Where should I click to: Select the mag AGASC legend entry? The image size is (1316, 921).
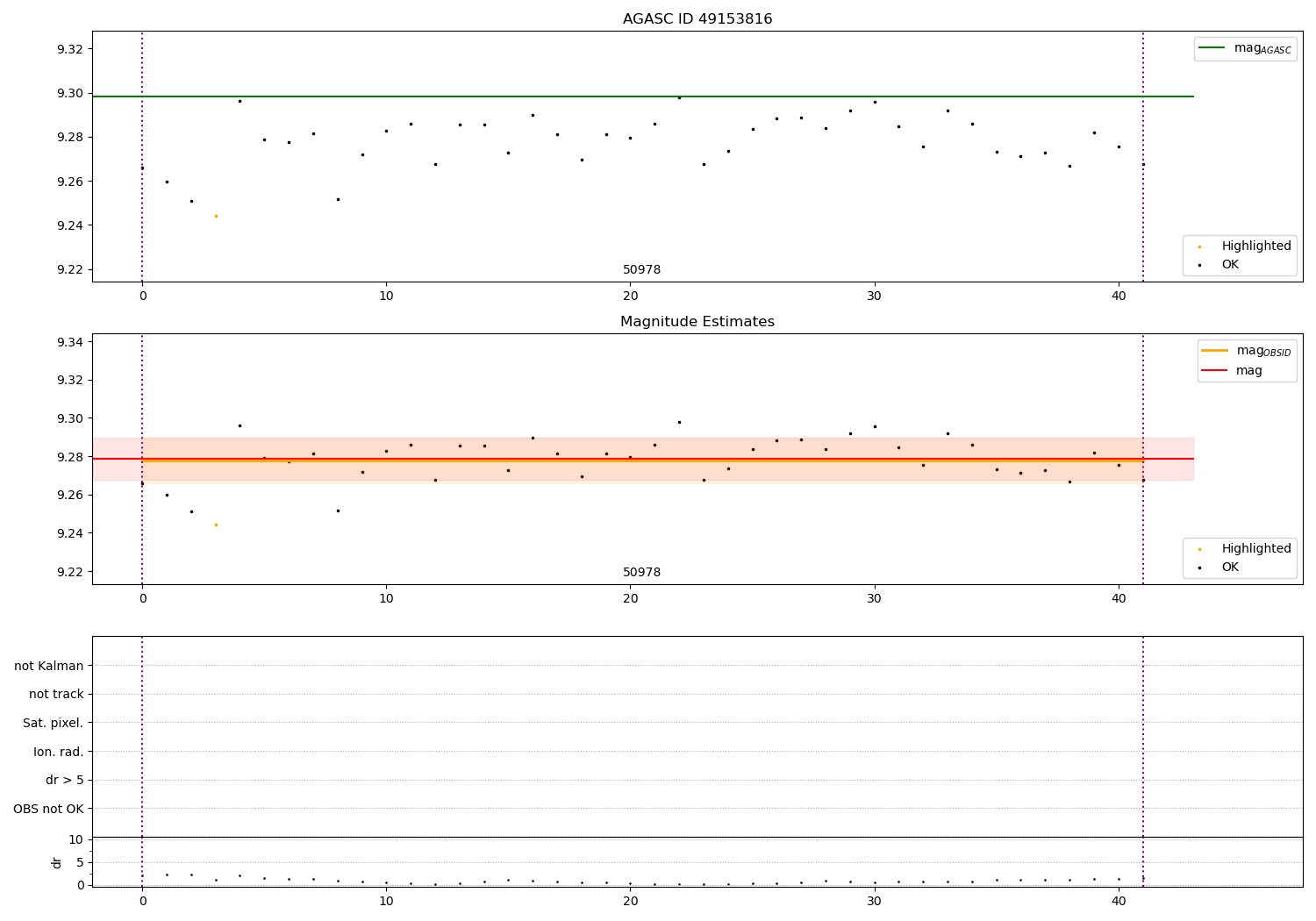(1245, 48)
